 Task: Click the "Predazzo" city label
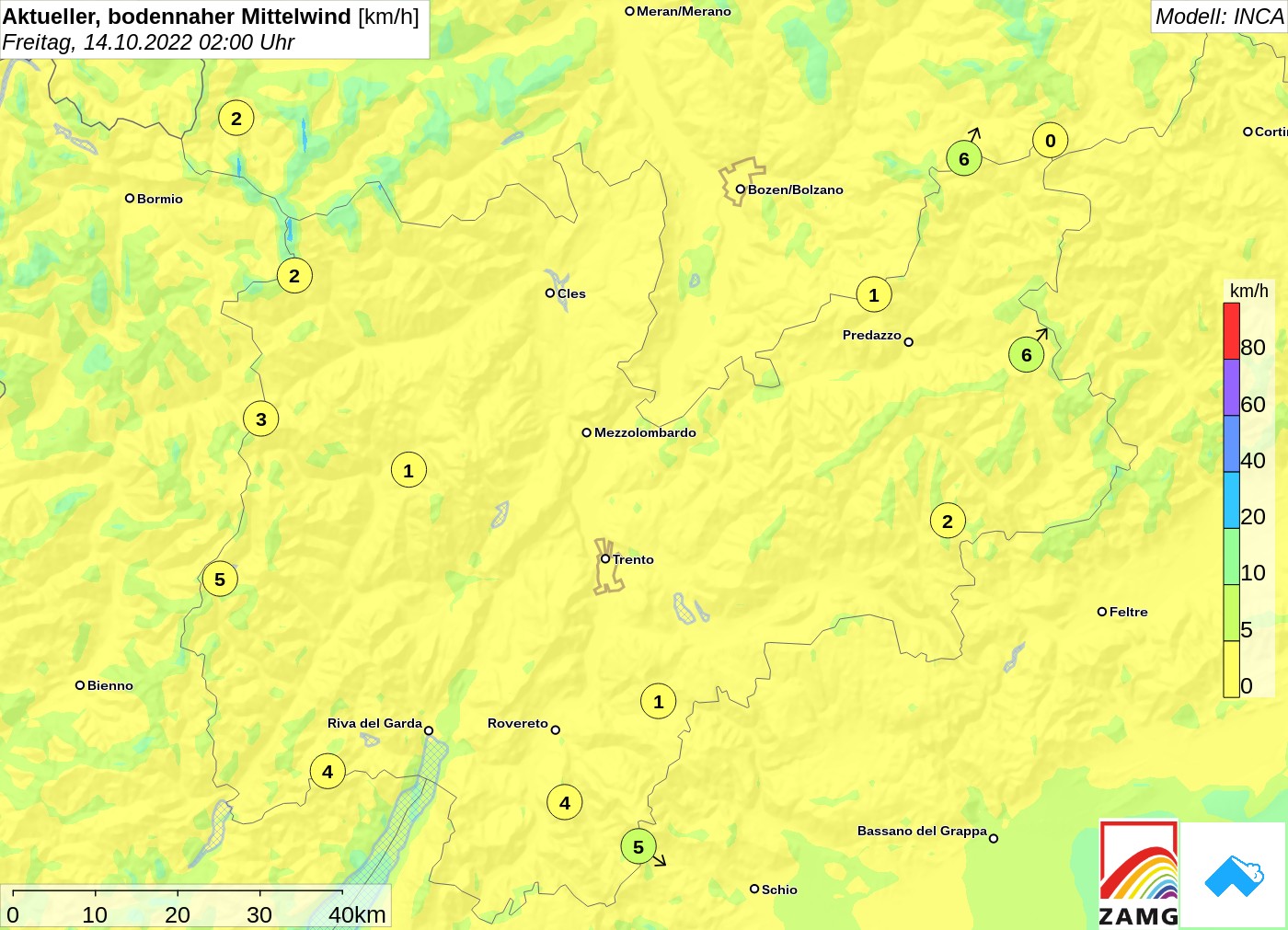click(872, 335)
